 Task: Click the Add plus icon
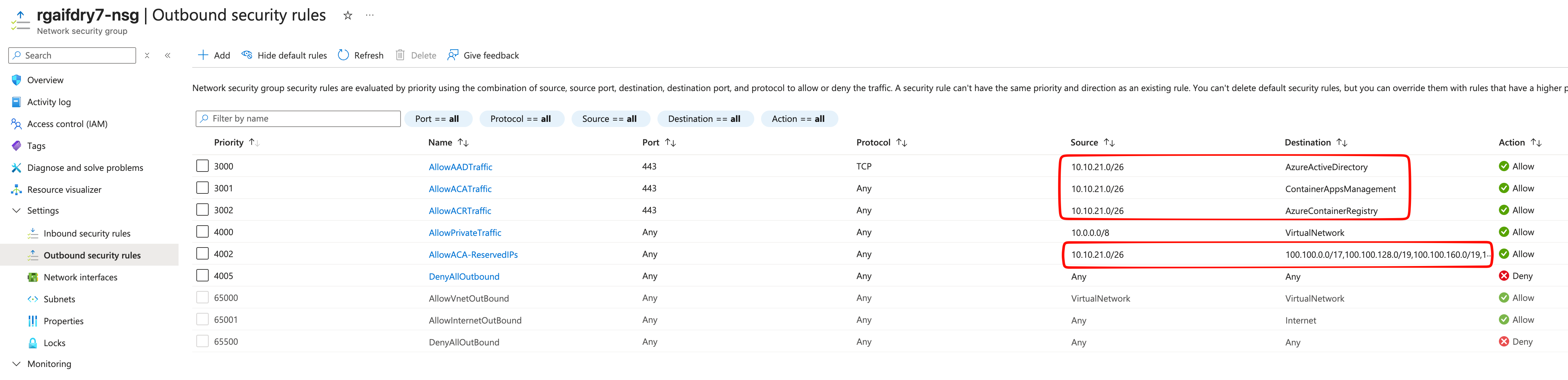pos(203,55)
